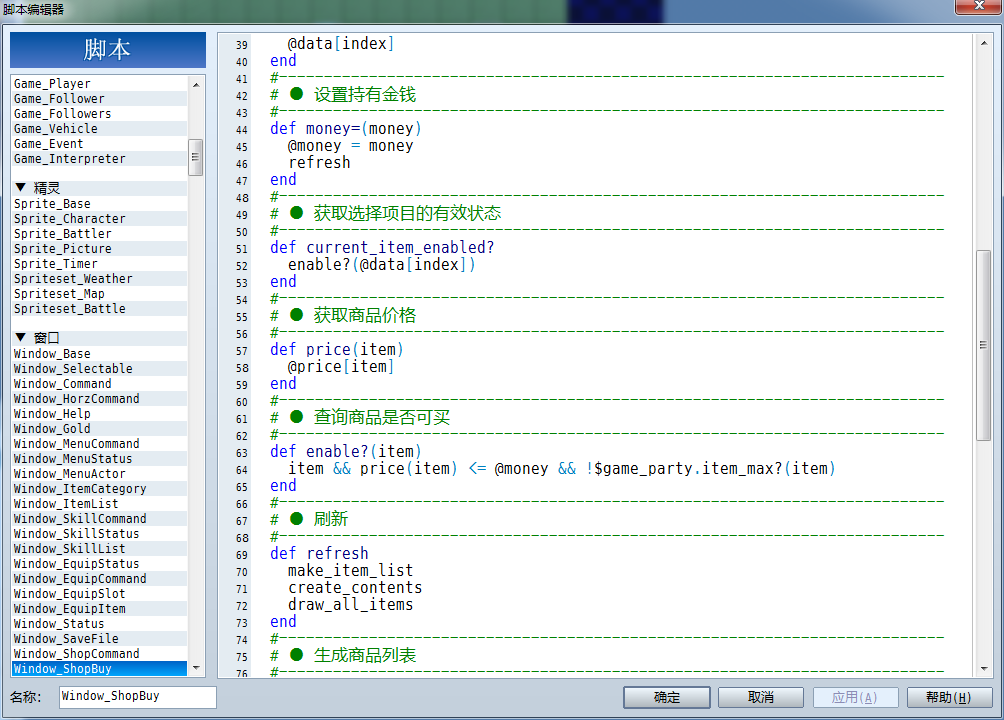Select the Game_Vehicle script
1004x720 pixels.
[x=100, y=129]
